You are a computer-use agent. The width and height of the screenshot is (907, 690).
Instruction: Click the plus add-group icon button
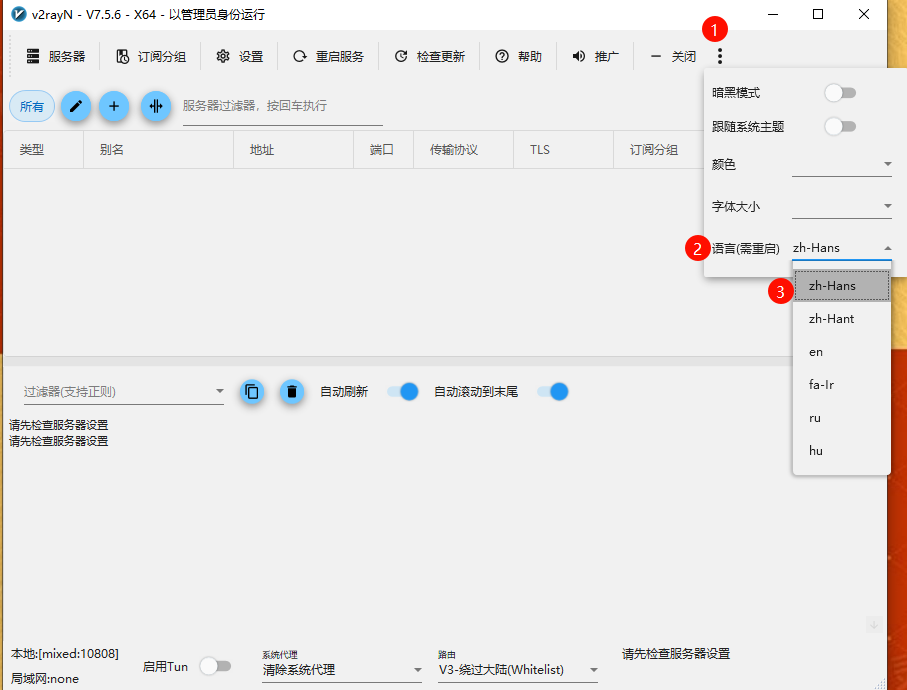tap(114, 106)
